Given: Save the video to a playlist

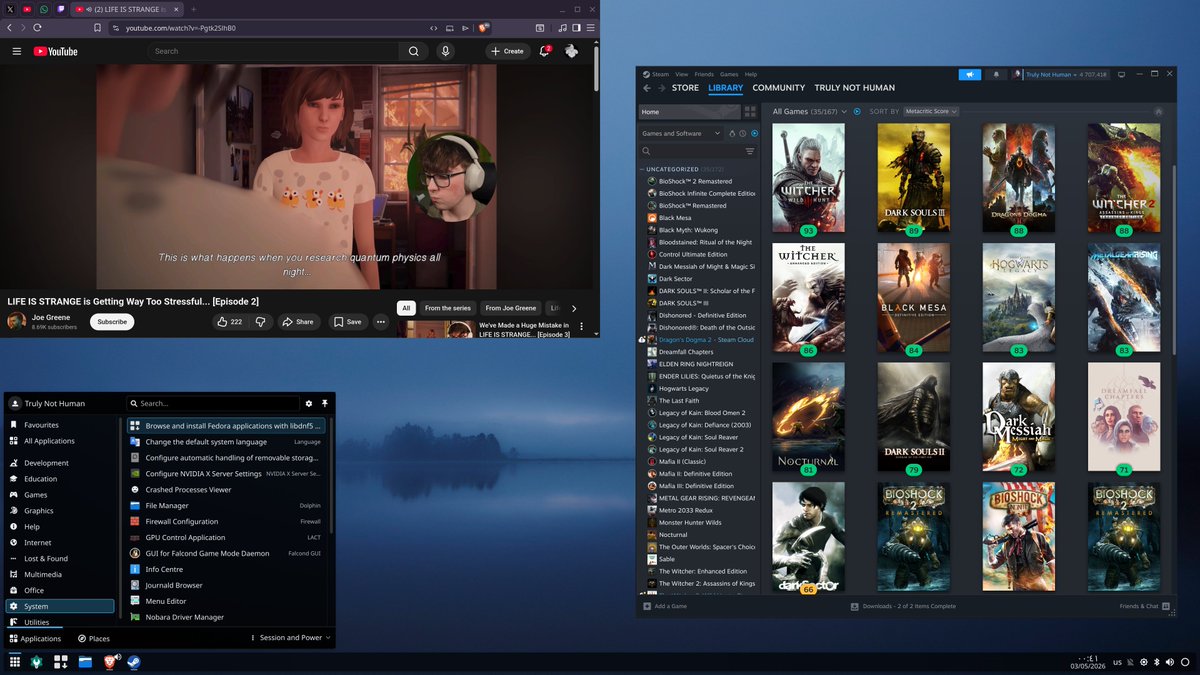Looking at the screenshot, I should pos(347,322).
